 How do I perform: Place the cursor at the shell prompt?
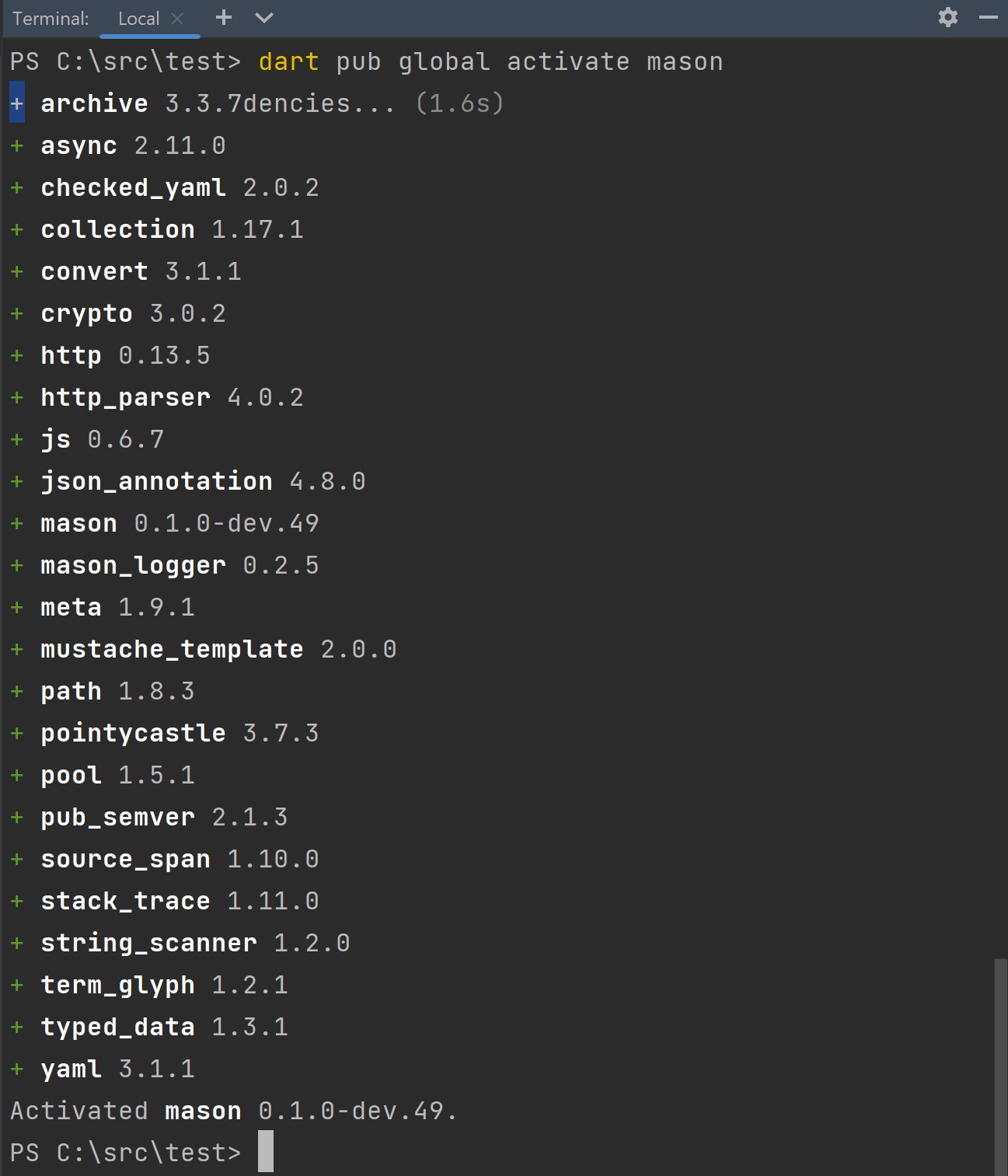[264, 1153]
